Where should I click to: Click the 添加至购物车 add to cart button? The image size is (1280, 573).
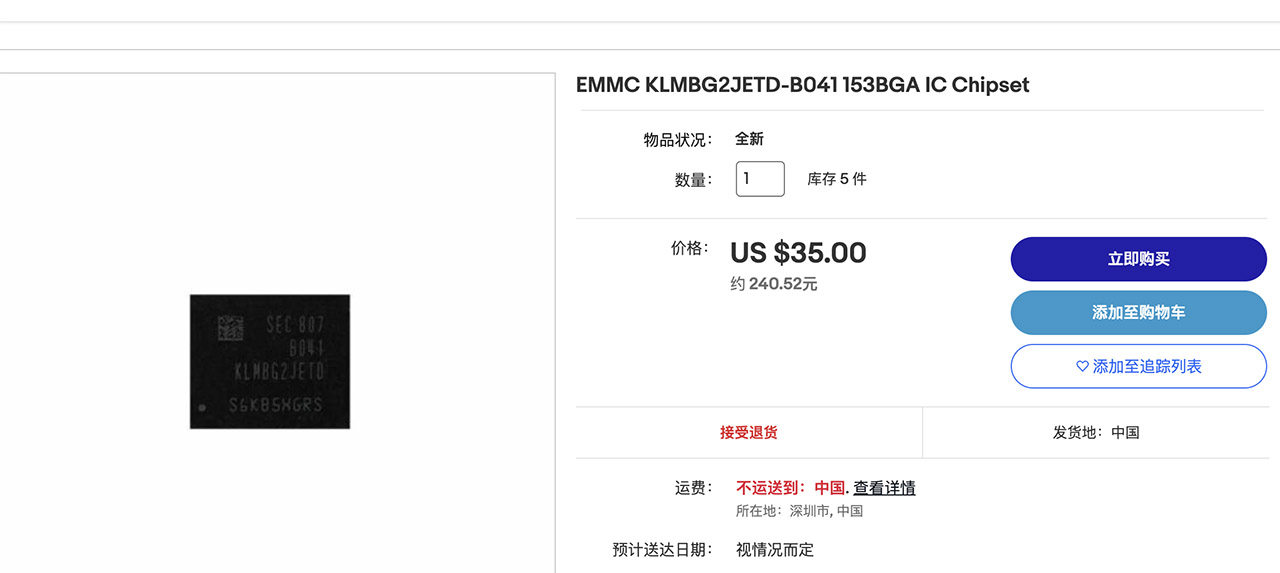pos(1138,313)
